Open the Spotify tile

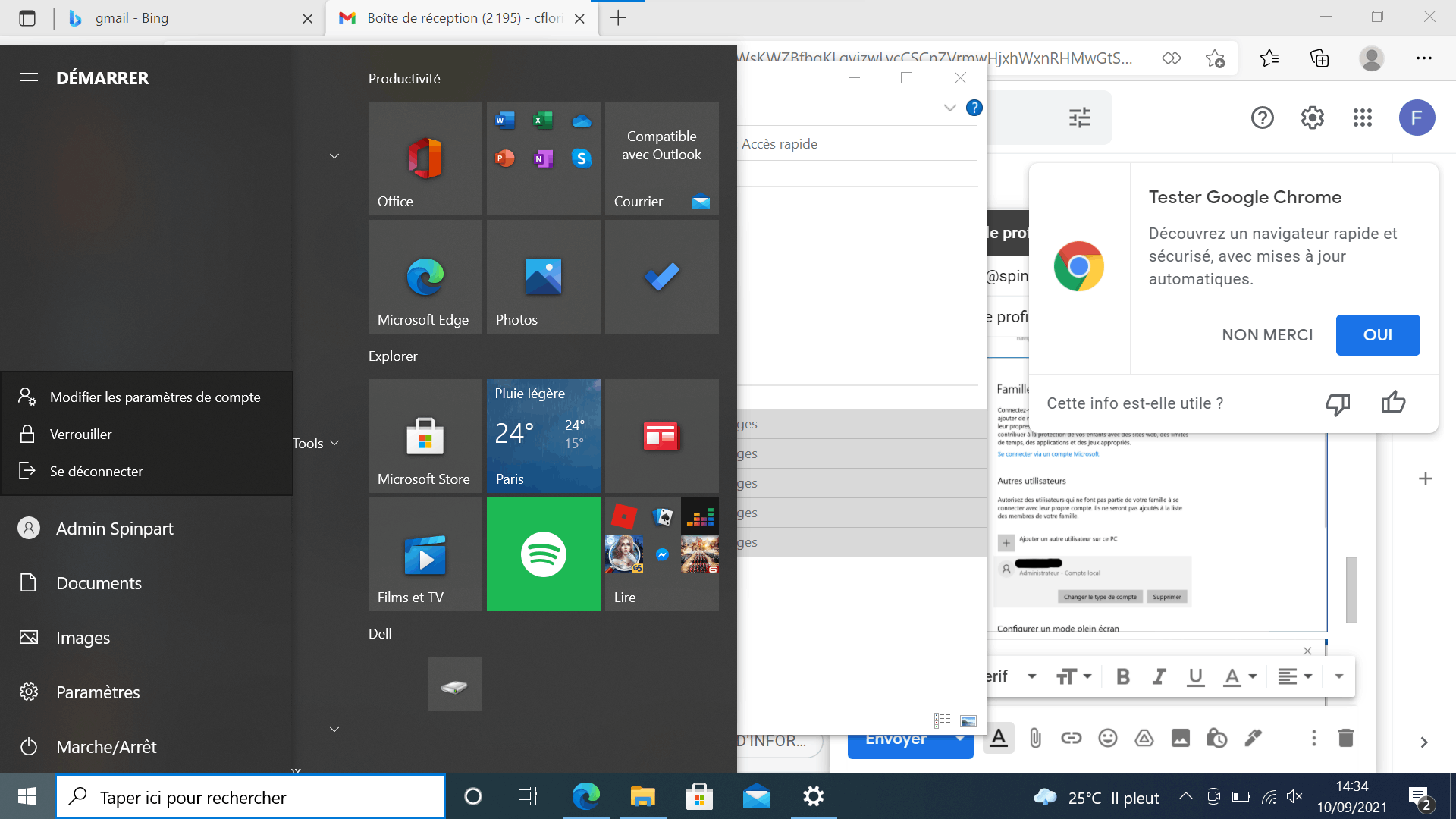543,554
